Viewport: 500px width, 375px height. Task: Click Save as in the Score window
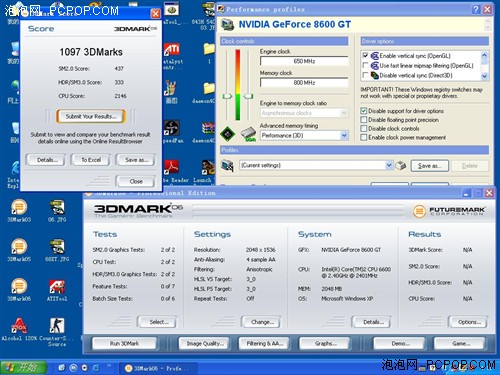tap(136, 160)
